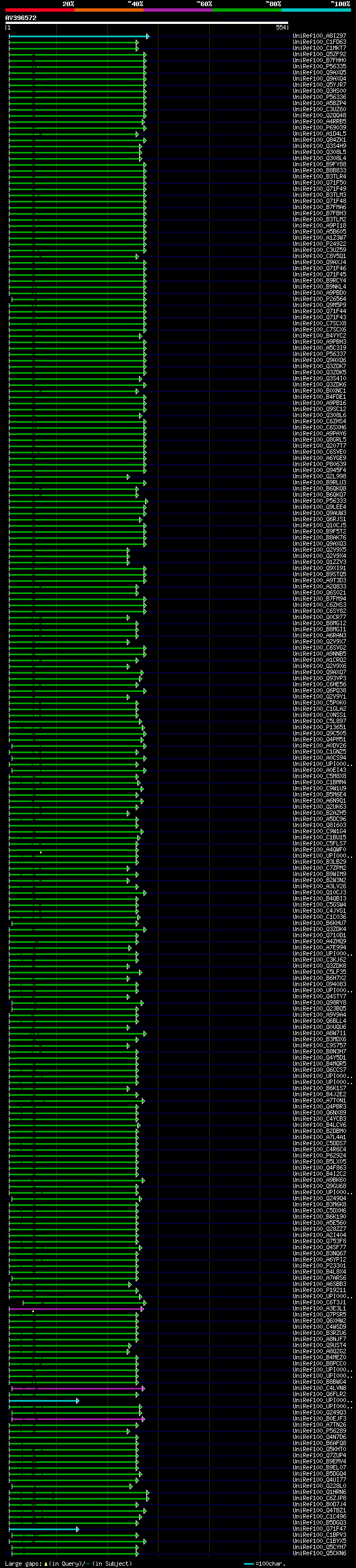
Task: Select label UniRef100_Q71F50
Action: [319, 182]
